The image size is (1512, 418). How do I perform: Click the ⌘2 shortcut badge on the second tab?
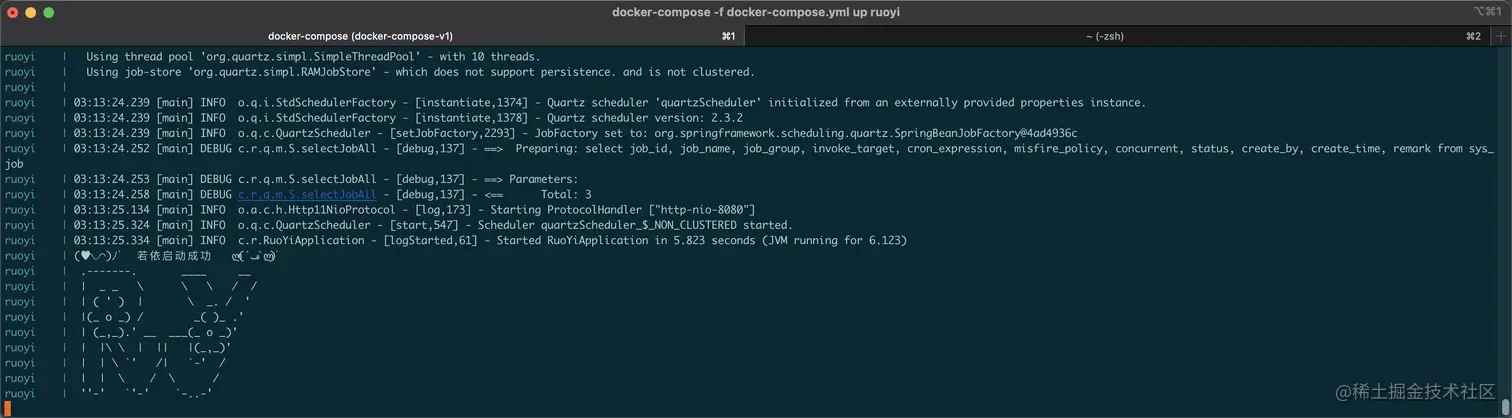1473,36
